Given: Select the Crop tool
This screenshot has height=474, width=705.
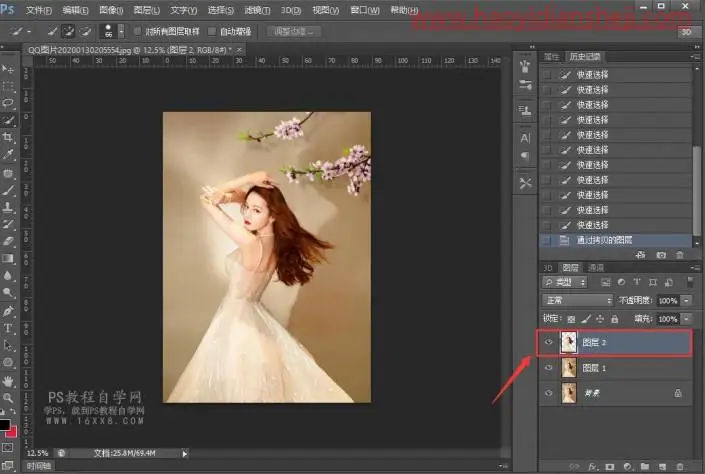Looking at the screenshot, I should (8, 137).
